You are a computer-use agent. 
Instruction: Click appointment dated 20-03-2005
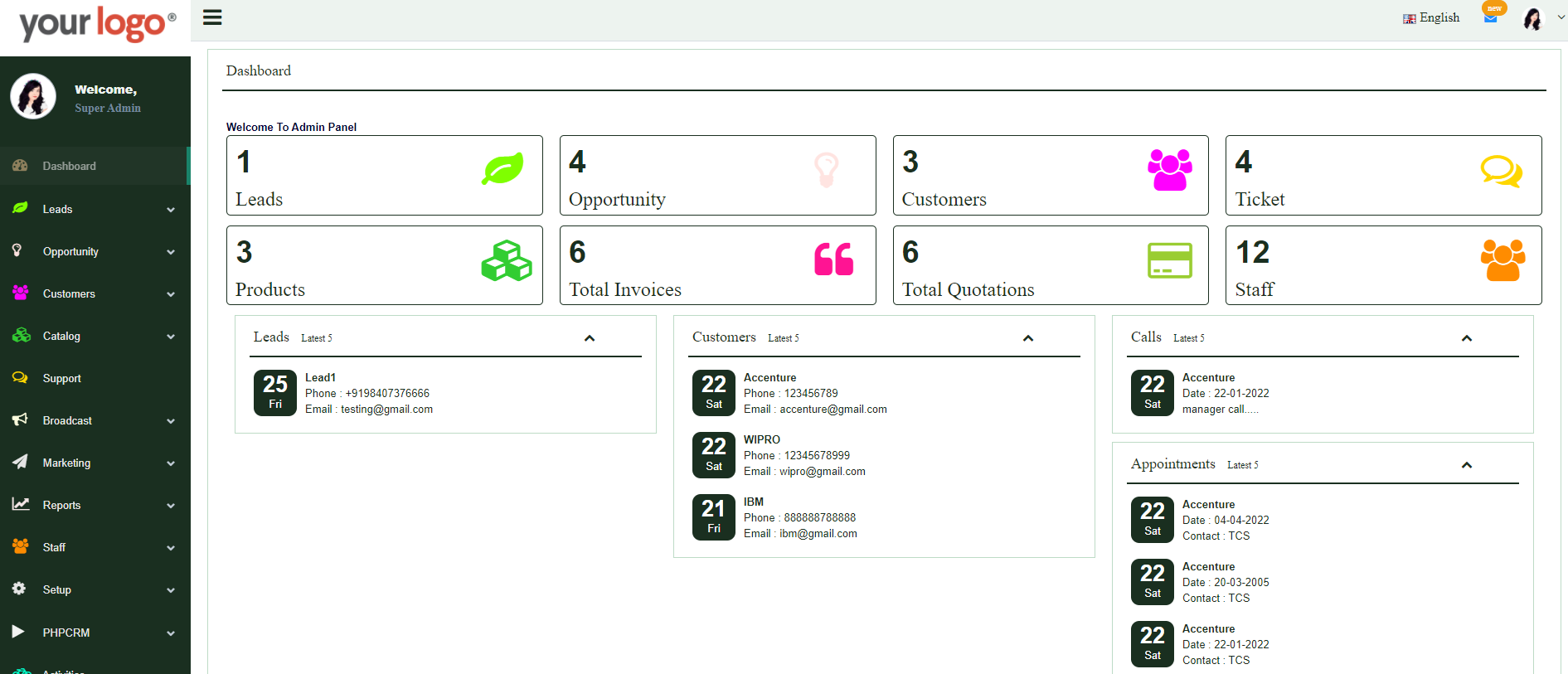1226,582
